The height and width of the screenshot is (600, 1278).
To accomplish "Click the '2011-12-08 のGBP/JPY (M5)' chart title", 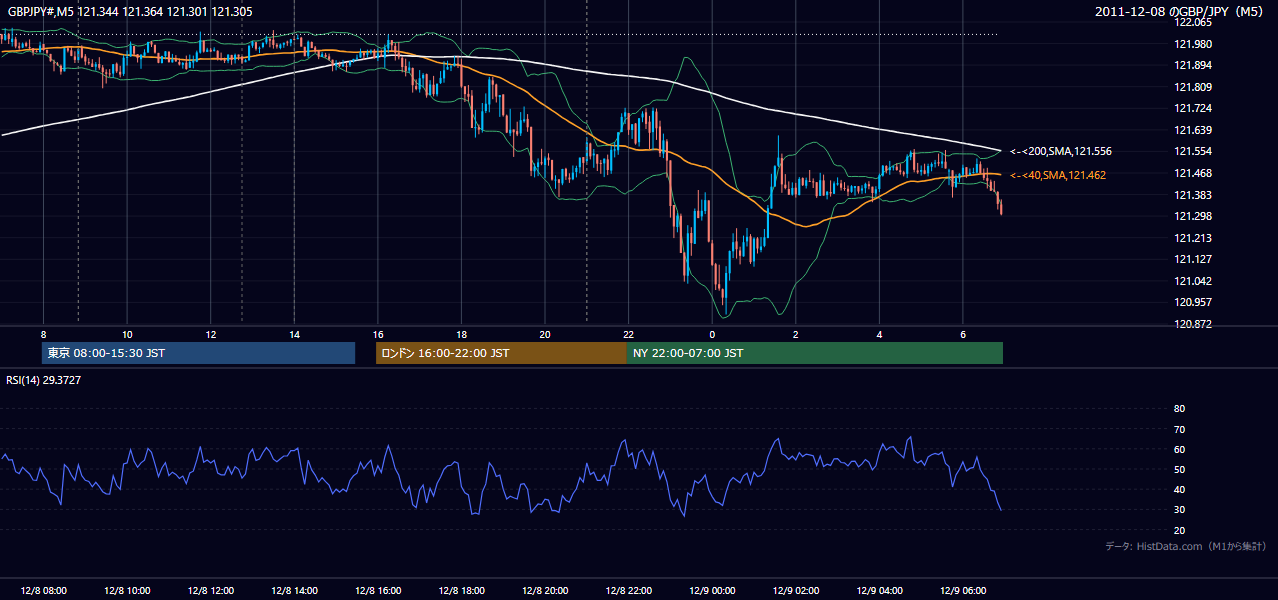I will tap(1180, 12).
